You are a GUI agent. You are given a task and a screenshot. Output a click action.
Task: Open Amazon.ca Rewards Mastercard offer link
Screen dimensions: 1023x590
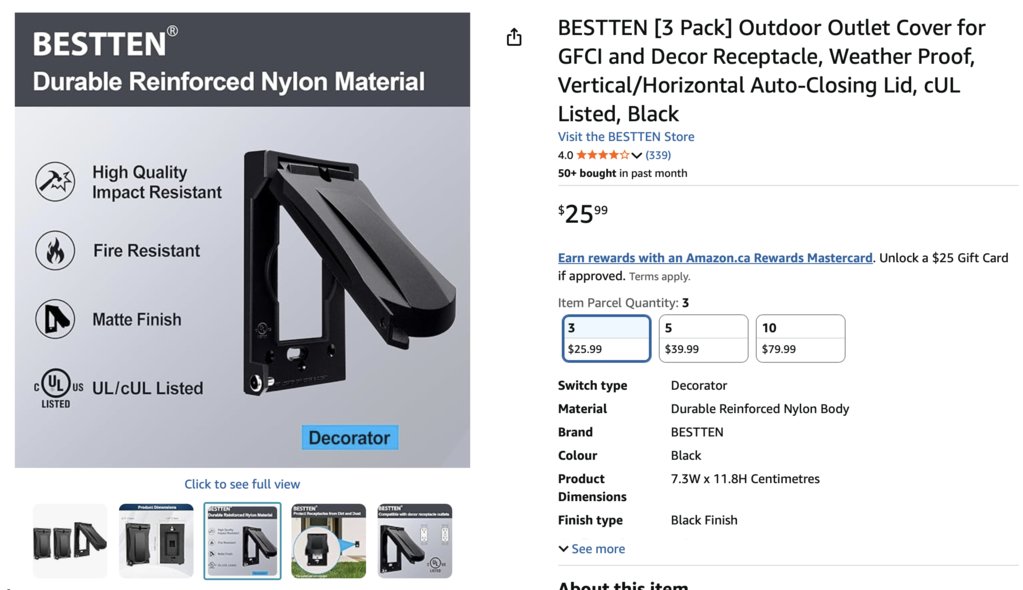pyautogui.click(x=715, y=258)
